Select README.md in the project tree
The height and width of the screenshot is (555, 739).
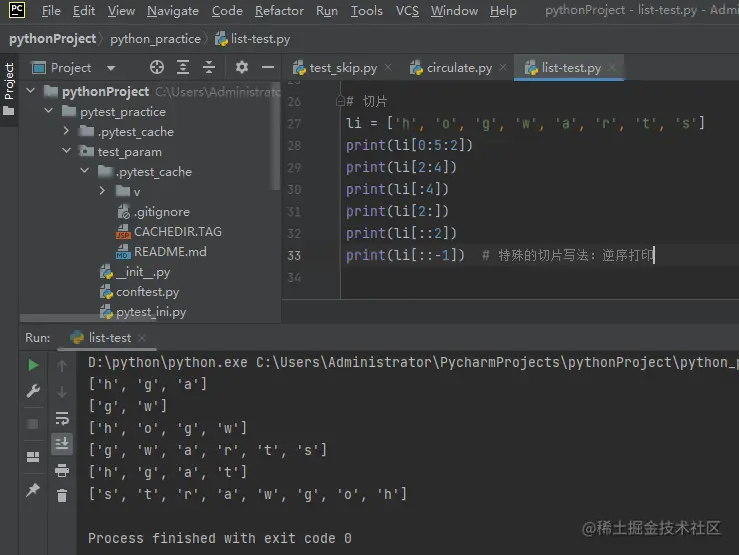pos(161,252)
